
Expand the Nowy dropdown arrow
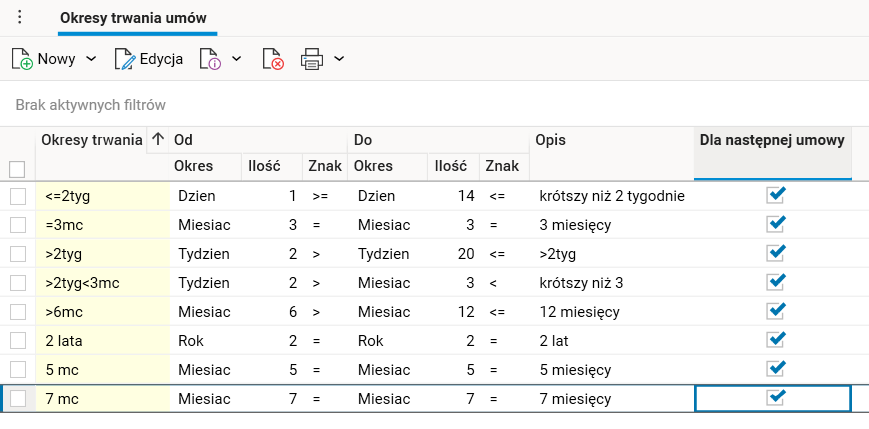point(92,59)
